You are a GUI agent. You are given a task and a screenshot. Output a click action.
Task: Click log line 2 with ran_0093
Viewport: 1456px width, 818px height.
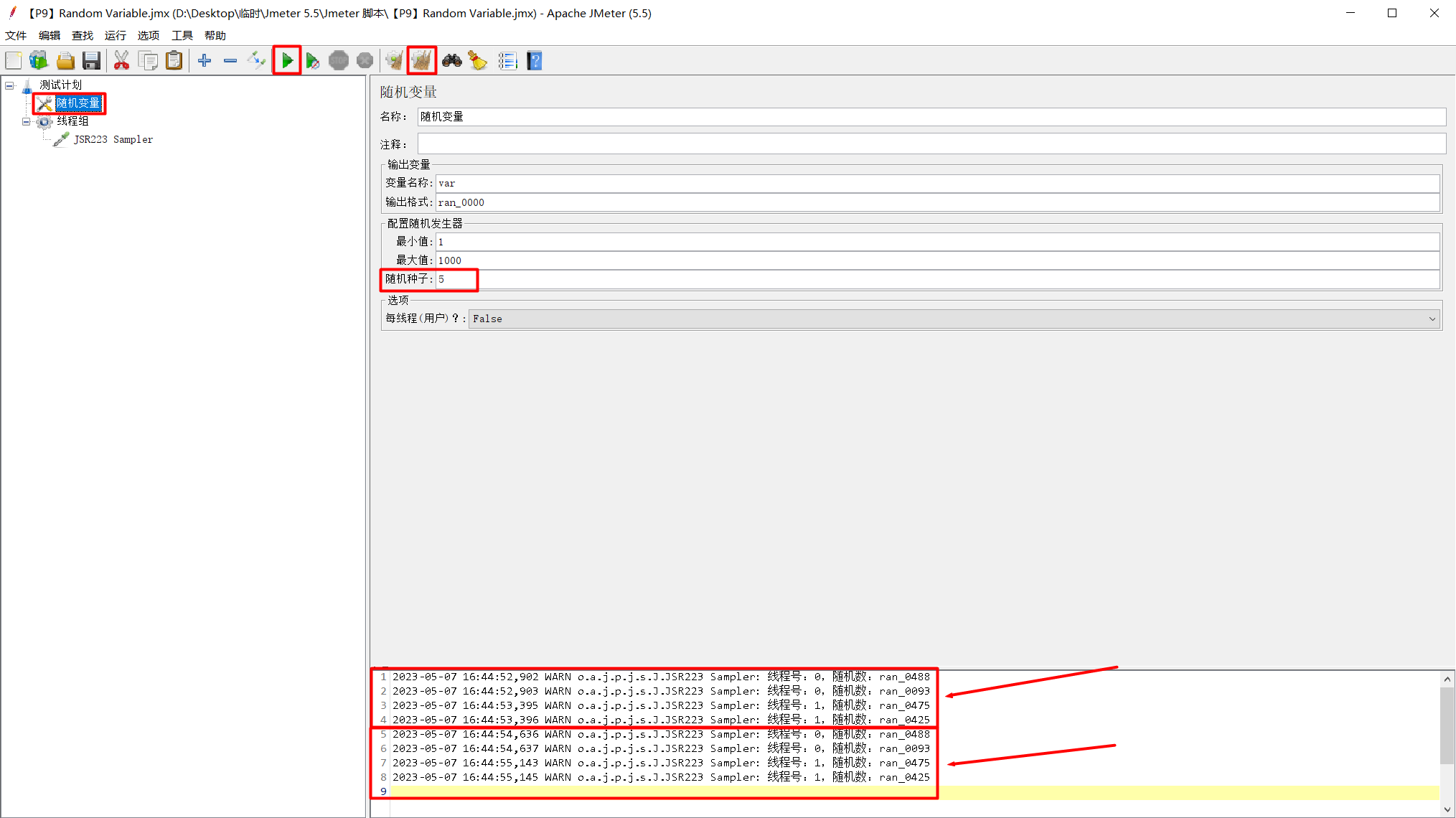(661, 691)
